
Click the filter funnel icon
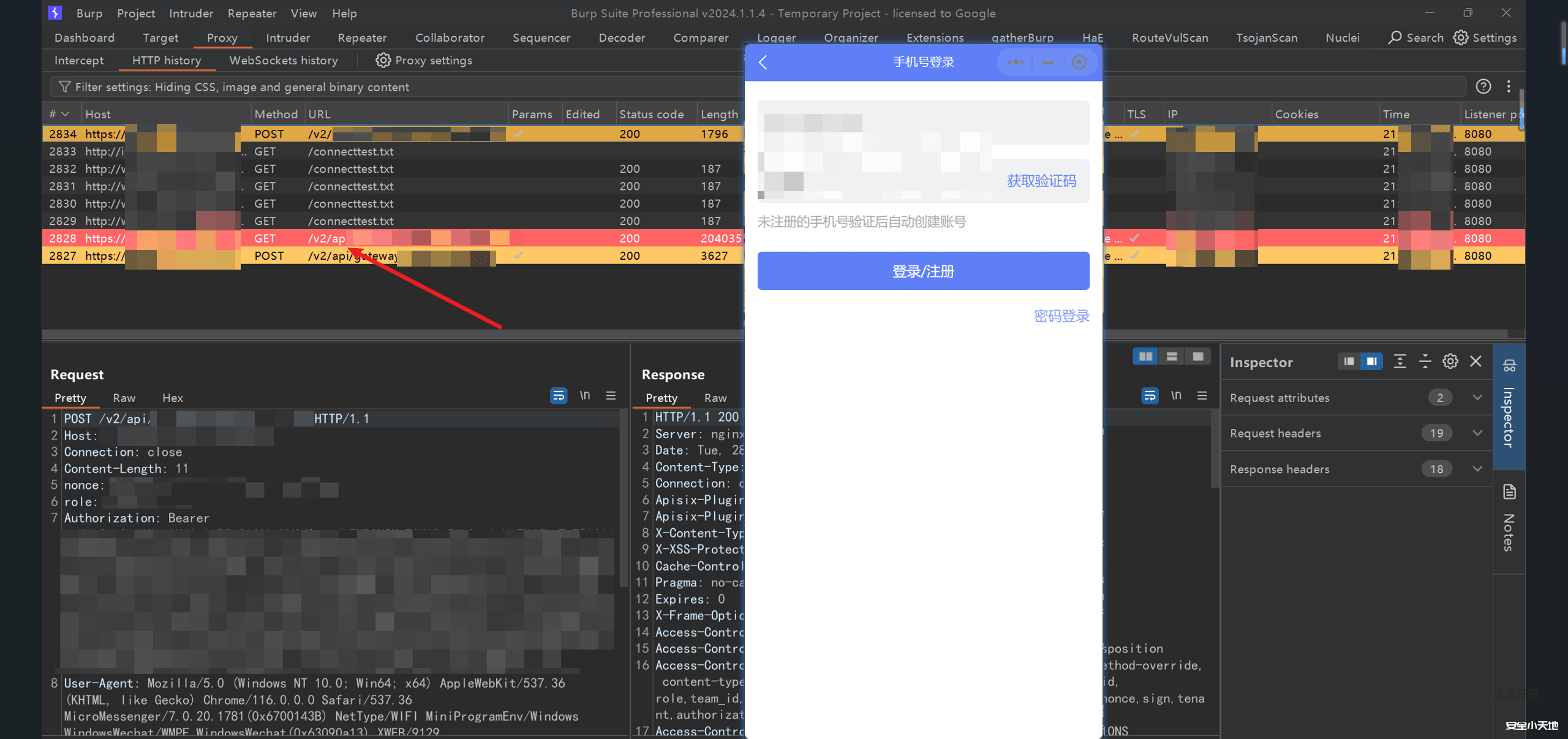tap(64, 87)
